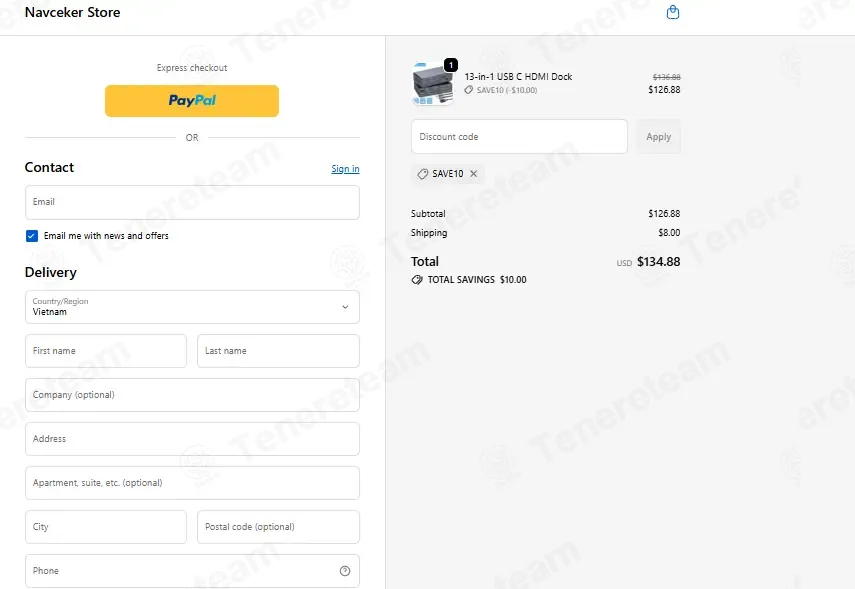Viewport: 855px width, 589px height.
Task: Apply the discount code
Action: [x=658, y=136]
